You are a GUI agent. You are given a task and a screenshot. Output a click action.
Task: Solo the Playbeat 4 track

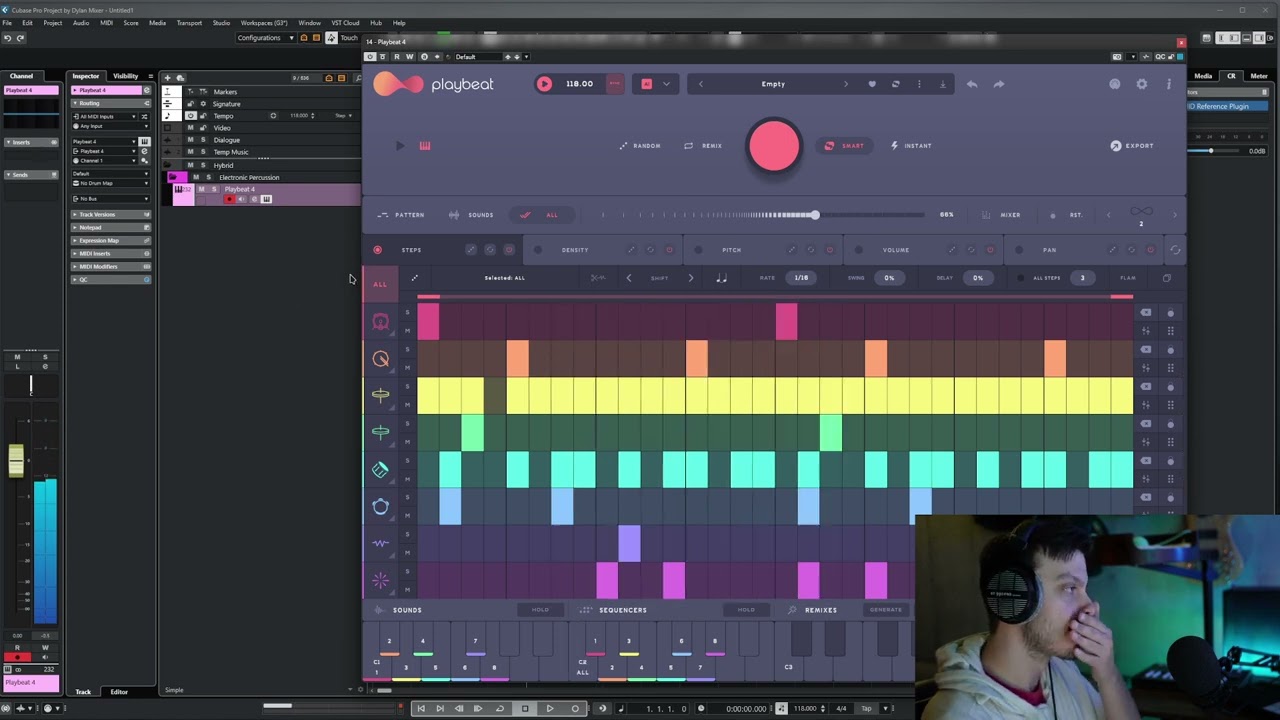213,189
